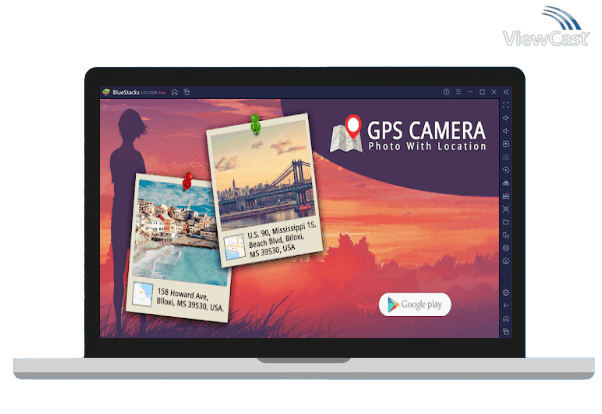Click the Google play button

pyautogui.click(x=415, y=305)
